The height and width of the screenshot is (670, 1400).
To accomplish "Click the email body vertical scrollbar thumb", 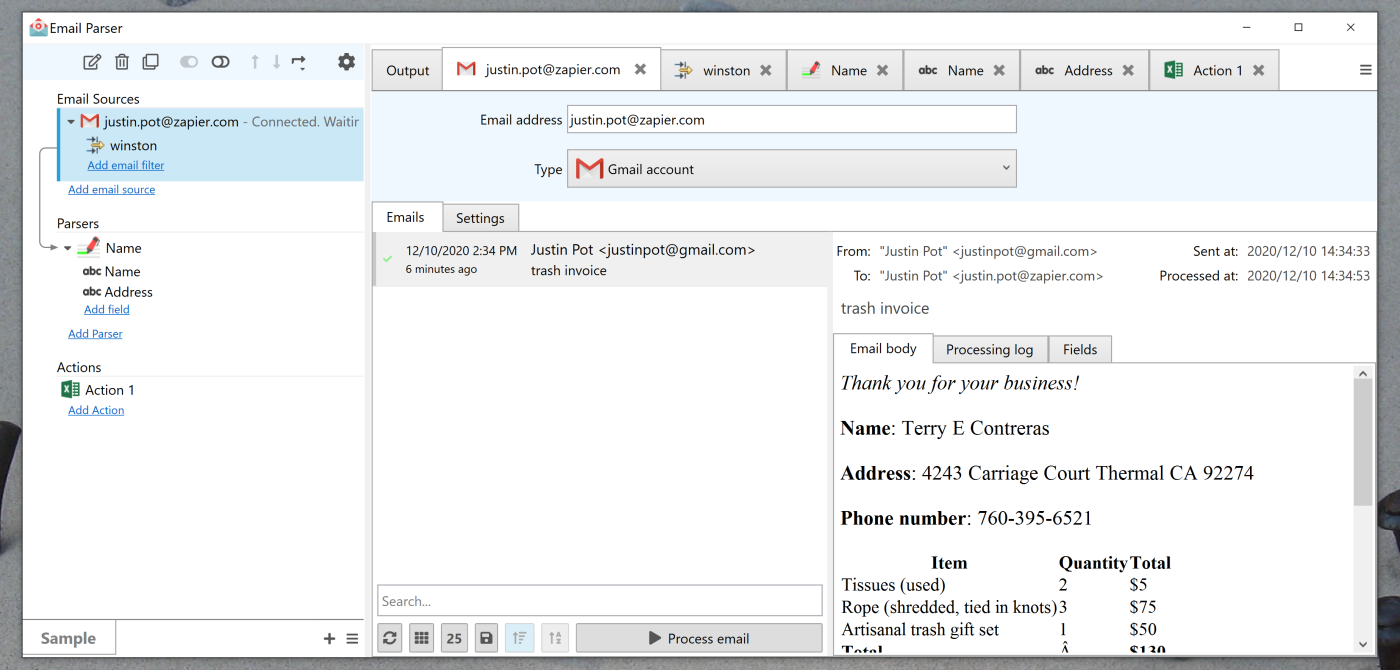I will (x=1363, y=442).
